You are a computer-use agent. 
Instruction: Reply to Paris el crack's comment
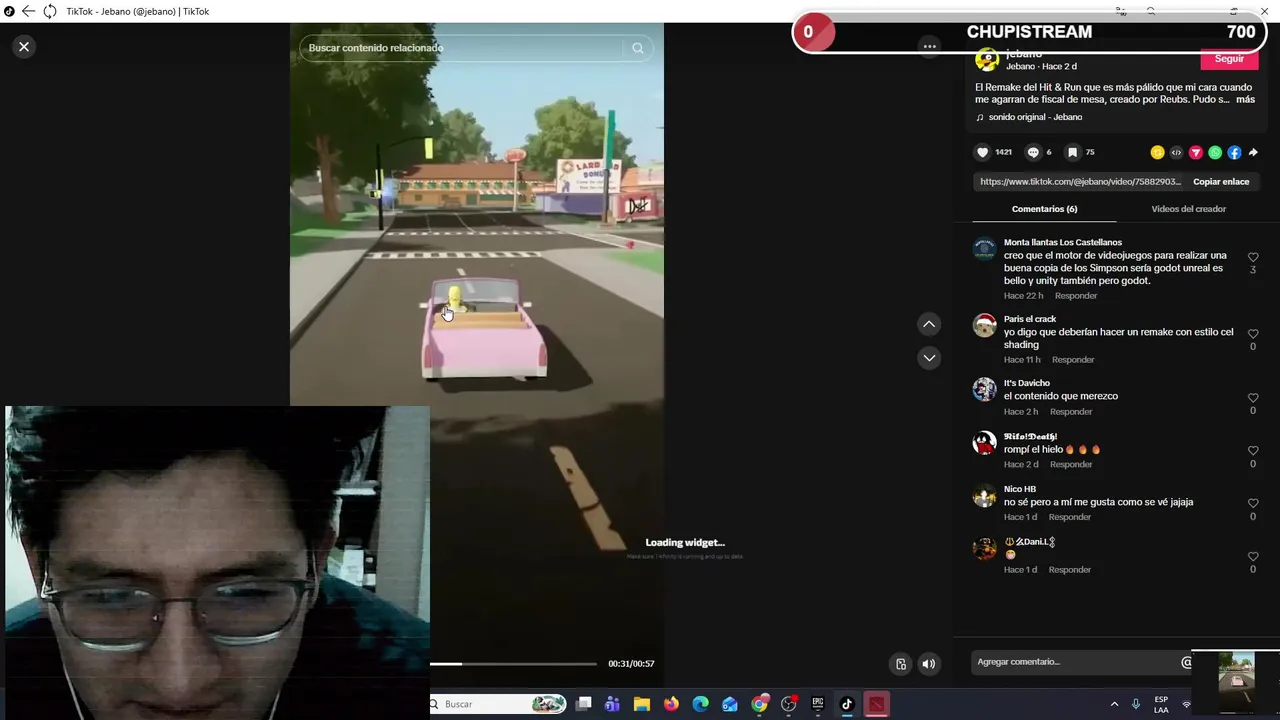[x=1073, y=360]
